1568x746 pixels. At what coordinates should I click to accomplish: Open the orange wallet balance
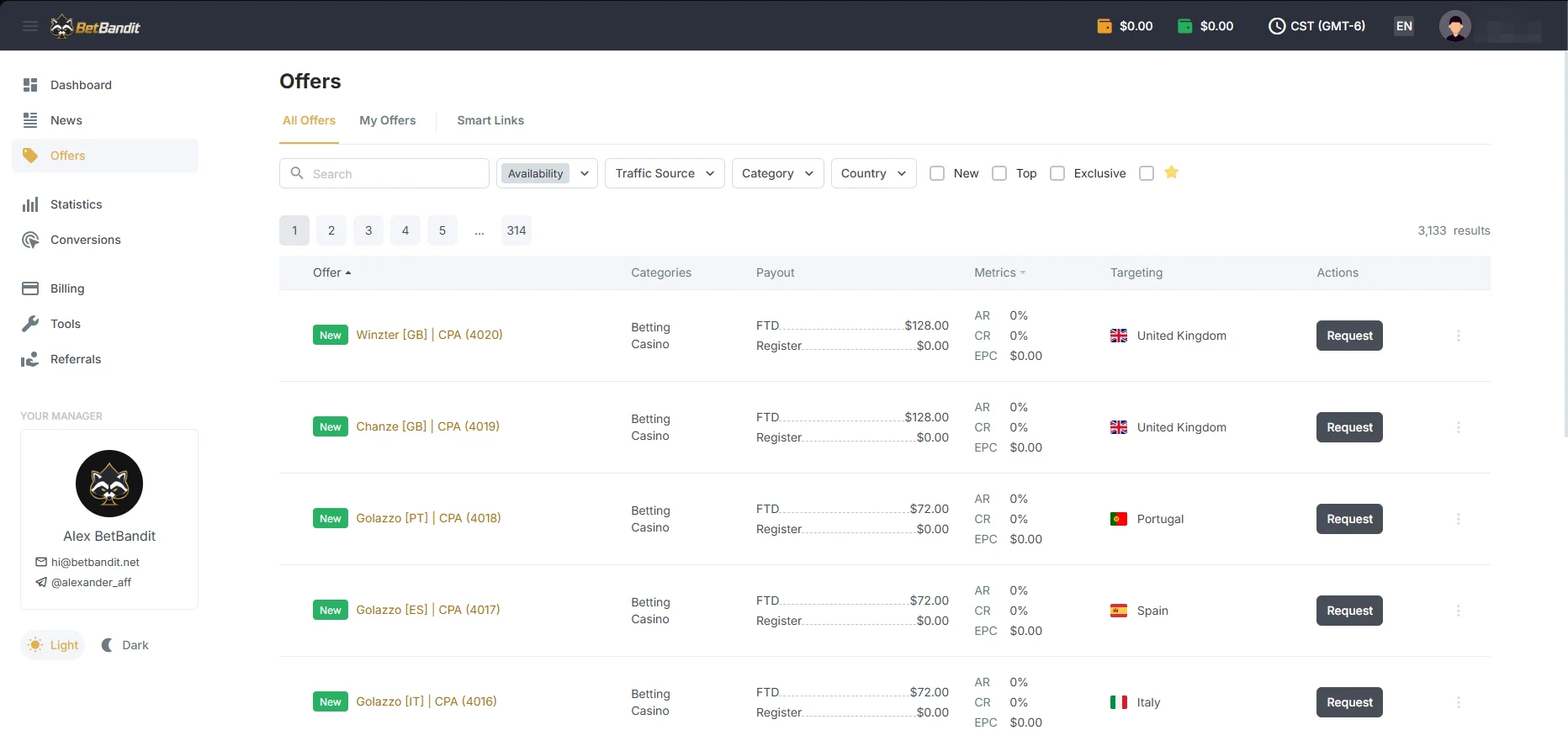pyautogui.click(x=1125, y=26)
